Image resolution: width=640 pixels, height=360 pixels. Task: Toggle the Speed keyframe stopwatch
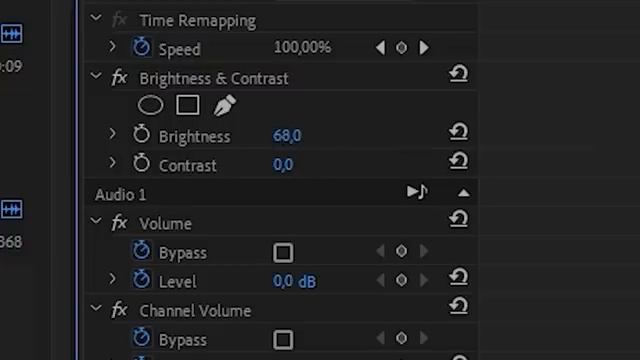(141, 47)
